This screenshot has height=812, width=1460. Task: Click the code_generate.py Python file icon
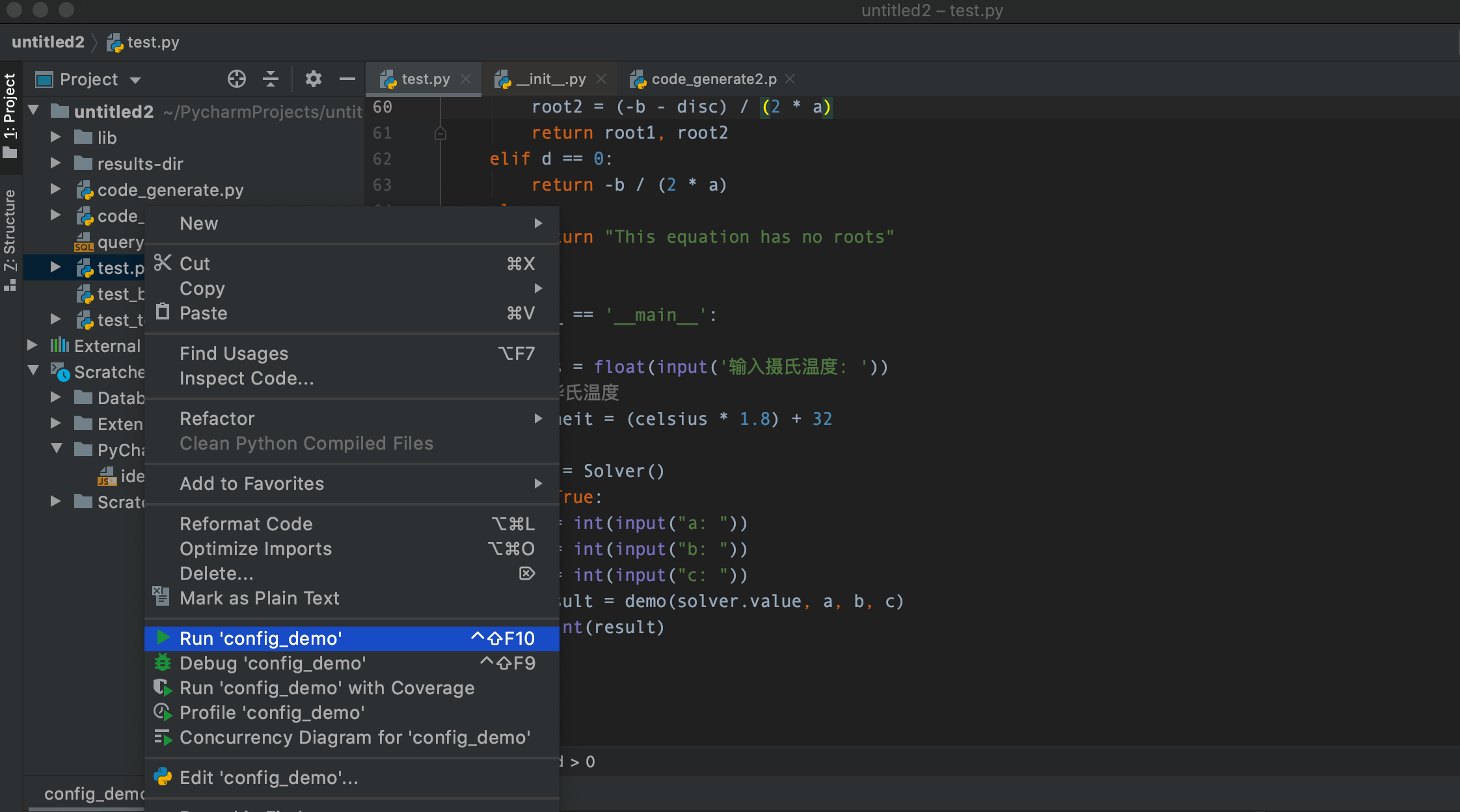(x=85, y=190)
